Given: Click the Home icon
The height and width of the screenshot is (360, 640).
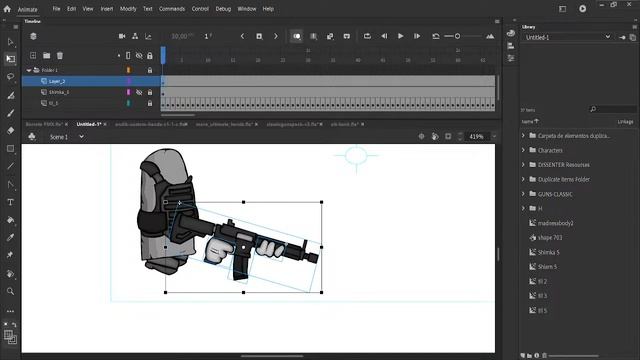Looking at the screenshot, I should pyautogui.click(x=7, y=9).
